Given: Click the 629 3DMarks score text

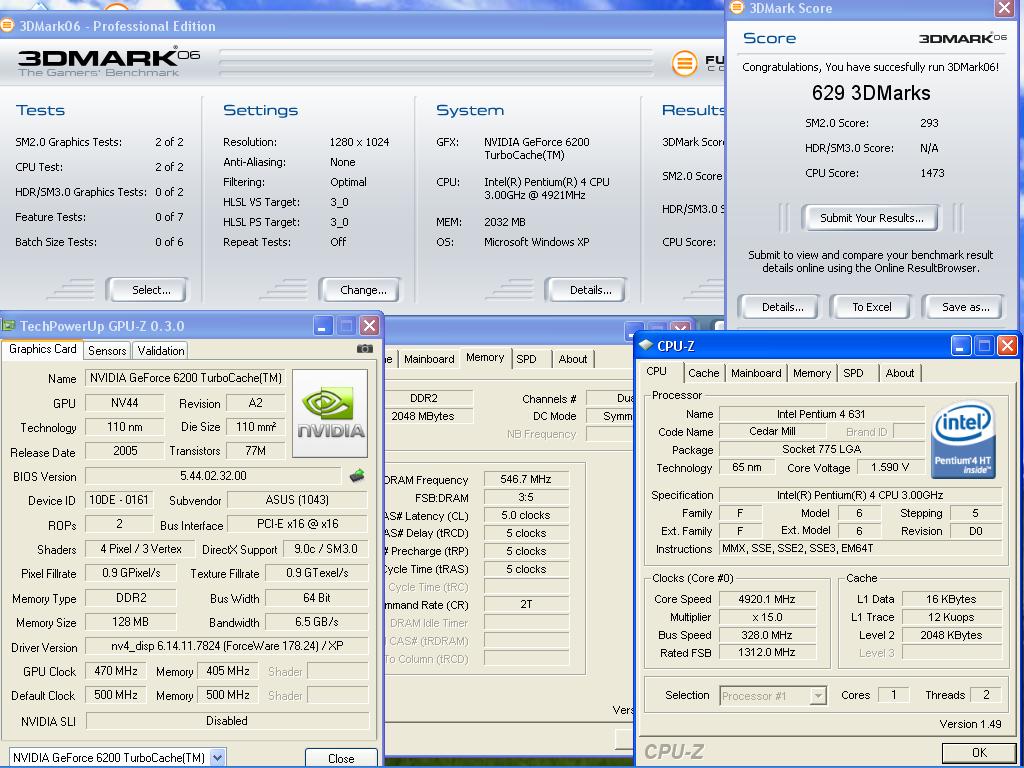Looking at the screenshot, I should (871, 93).
